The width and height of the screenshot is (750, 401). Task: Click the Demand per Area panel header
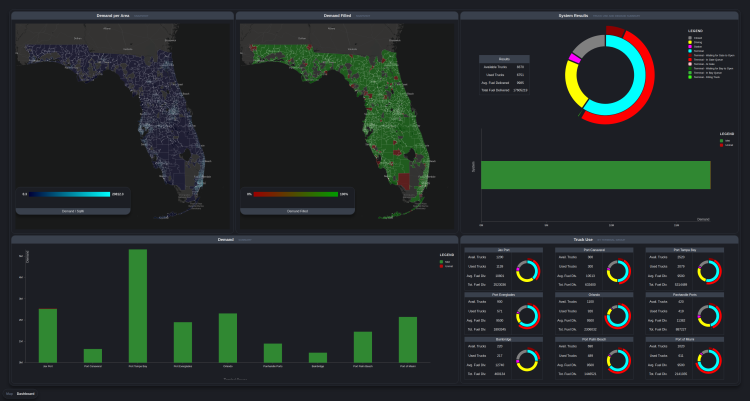(x=122, y=16)
